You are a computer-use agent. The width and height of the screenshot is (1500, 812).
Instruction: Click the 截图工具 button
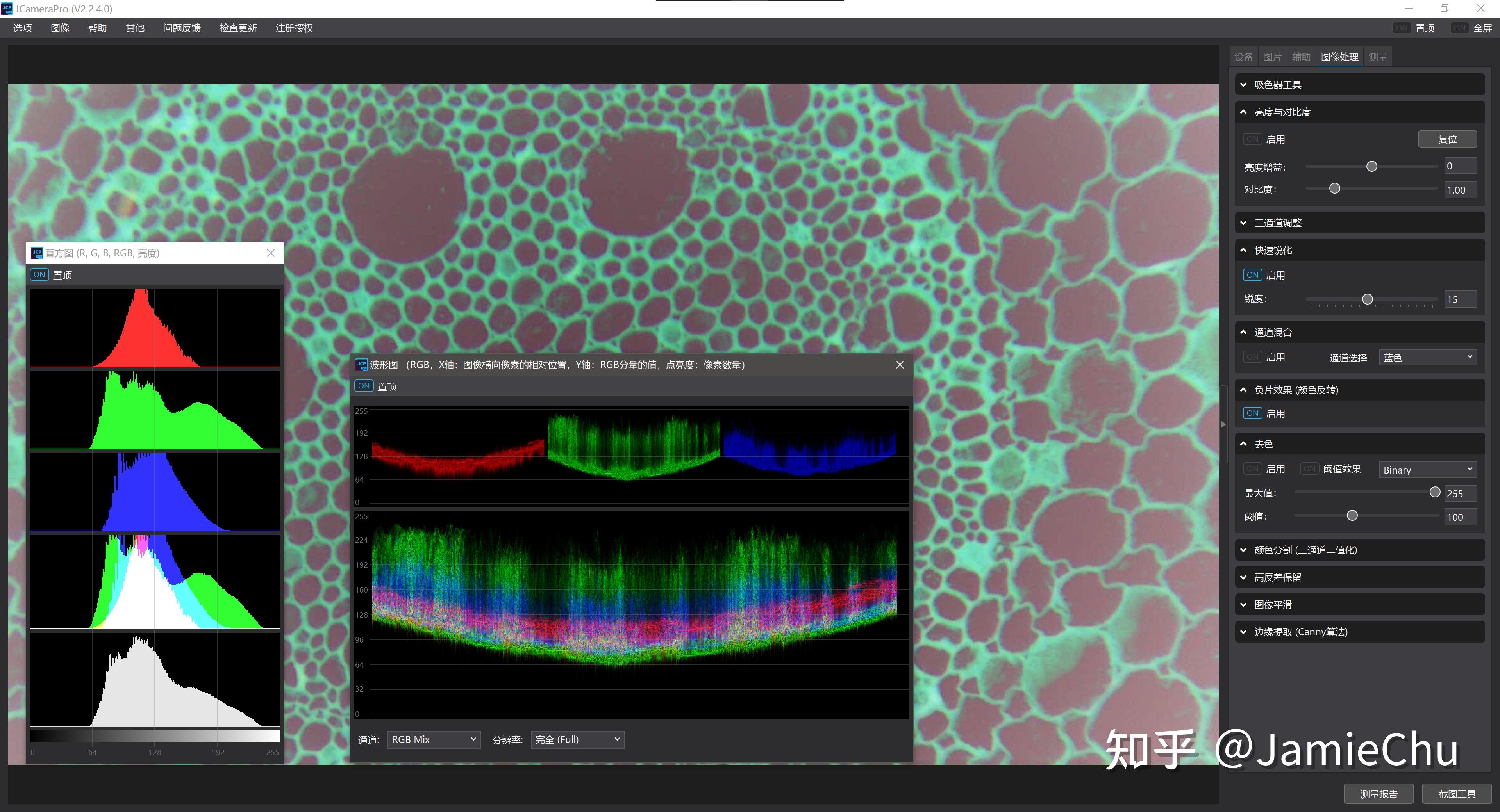click(x=1457, y=794)
